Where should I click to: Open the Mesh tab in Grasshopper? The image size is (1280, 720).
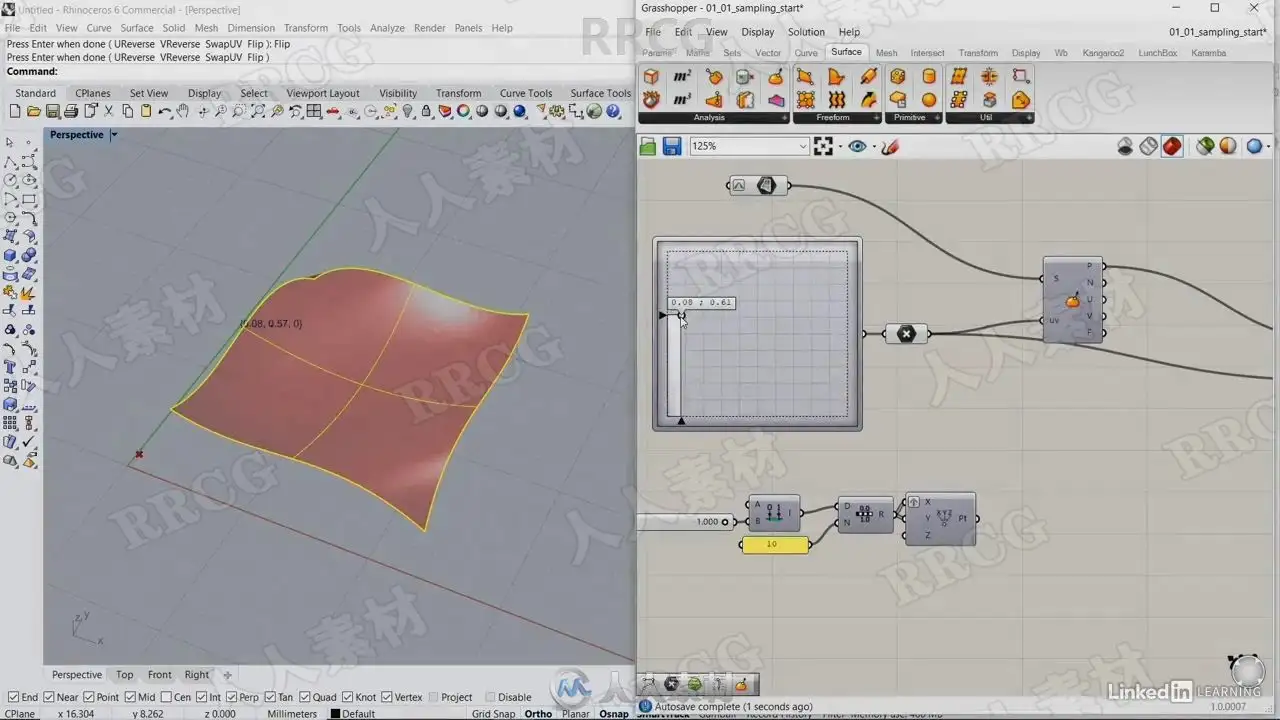[886, 53]
